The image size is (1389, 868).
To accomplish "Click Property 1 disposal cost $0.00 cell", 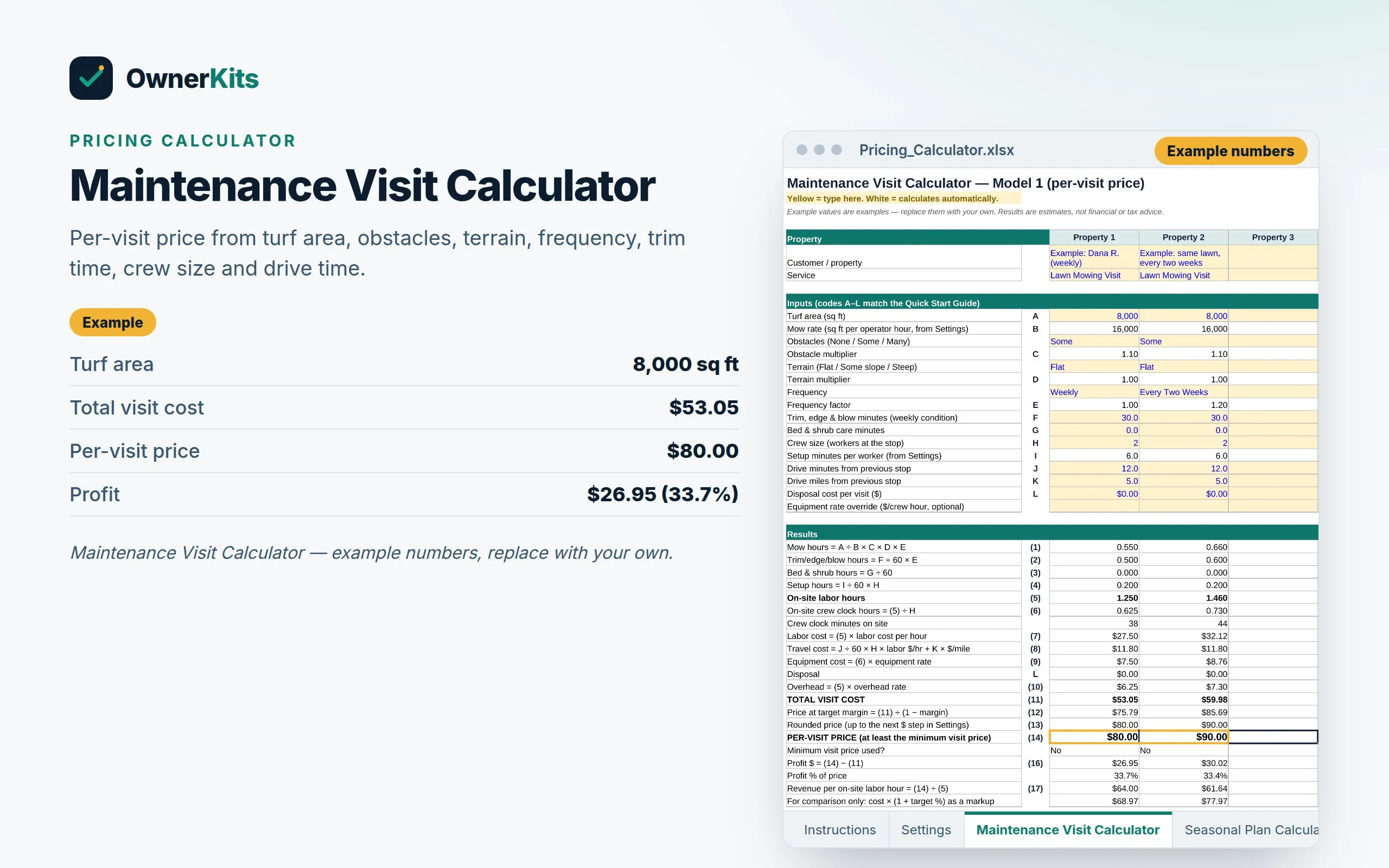I will point(1094,494).
